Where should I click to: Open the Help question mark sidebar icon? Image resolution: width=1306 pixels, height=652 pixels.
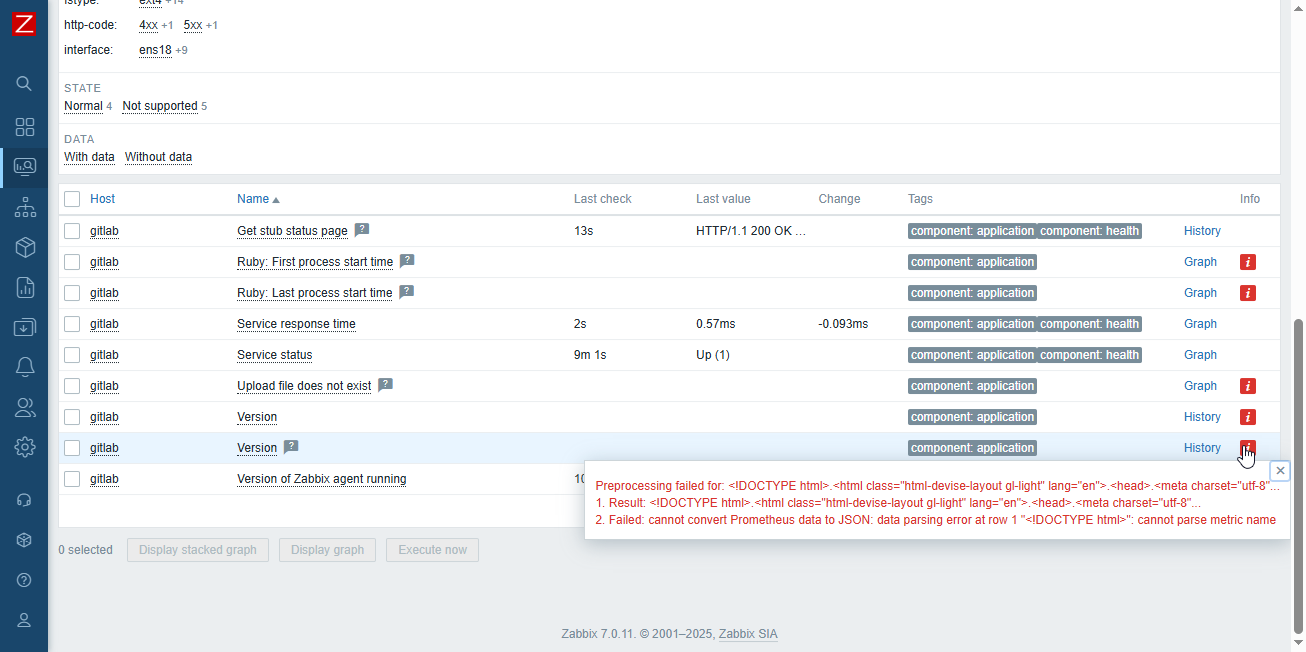(x=25, y=580)
